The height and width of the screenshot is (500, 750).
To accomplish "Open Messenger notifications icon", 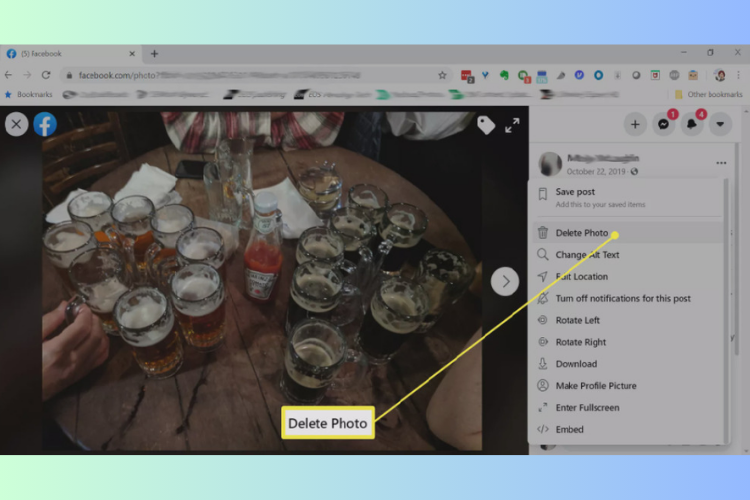I will click(663, 124).
